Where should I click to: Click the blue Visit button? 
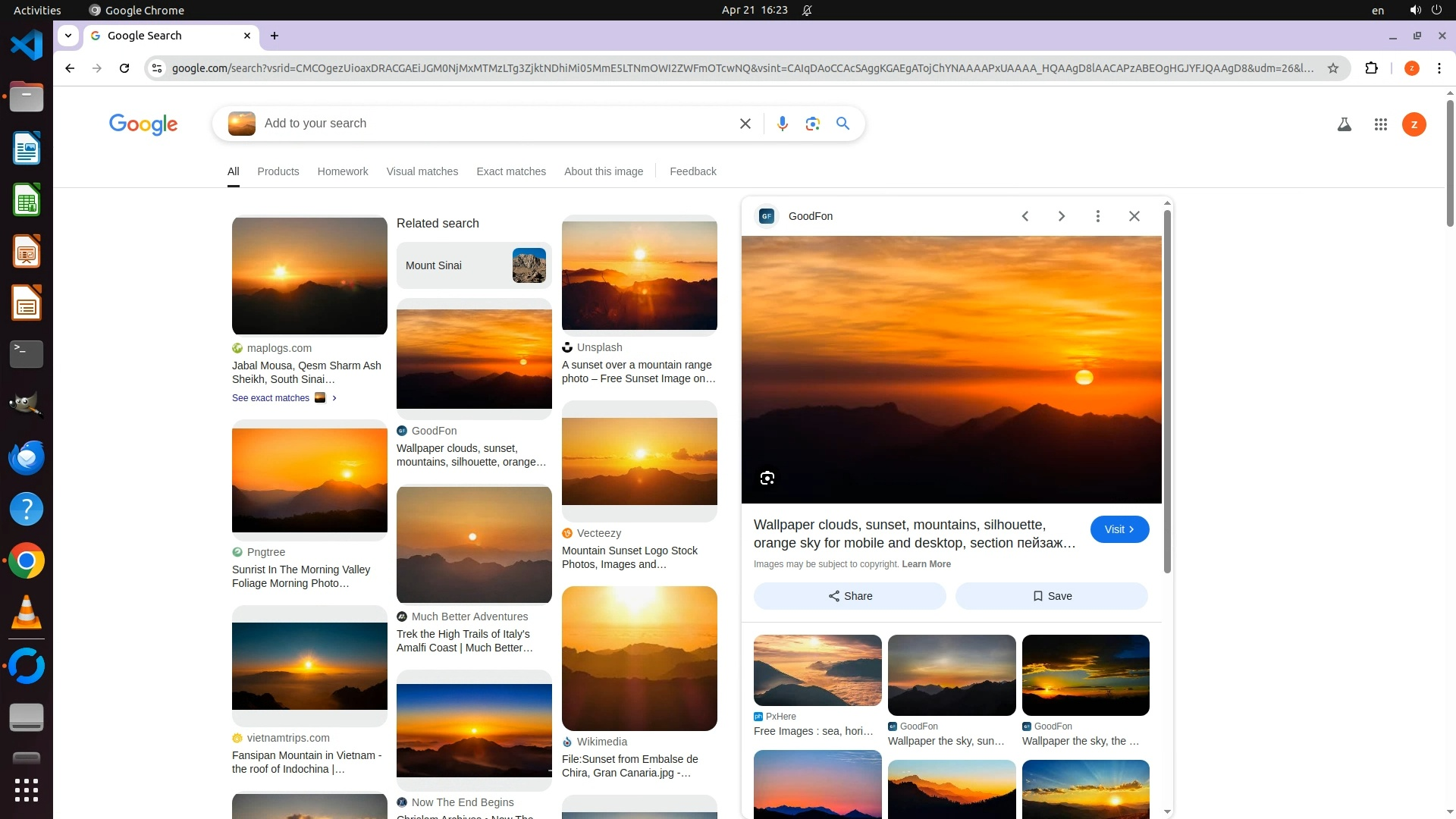[1119, 529]
